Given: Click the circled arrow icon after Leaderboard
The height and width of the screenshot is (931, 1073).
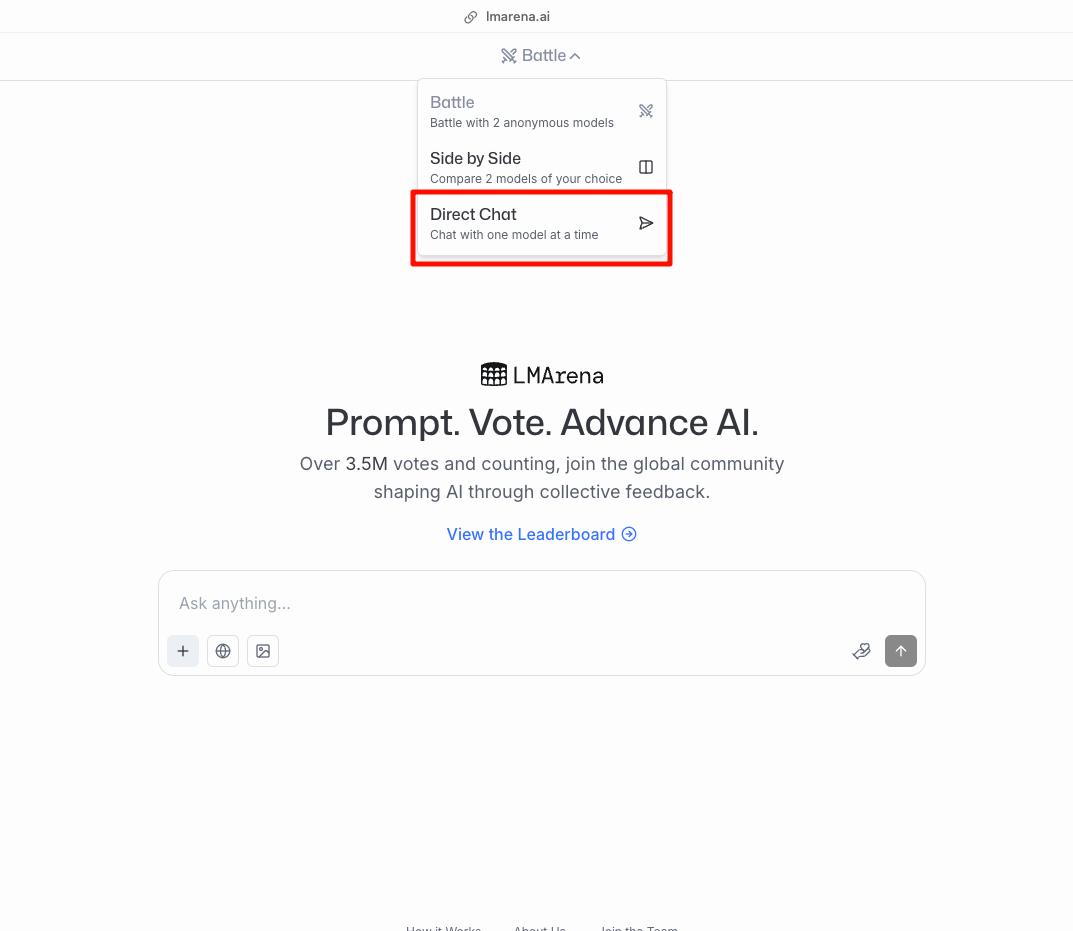Looking at the screenshot, I should (629, 534).
